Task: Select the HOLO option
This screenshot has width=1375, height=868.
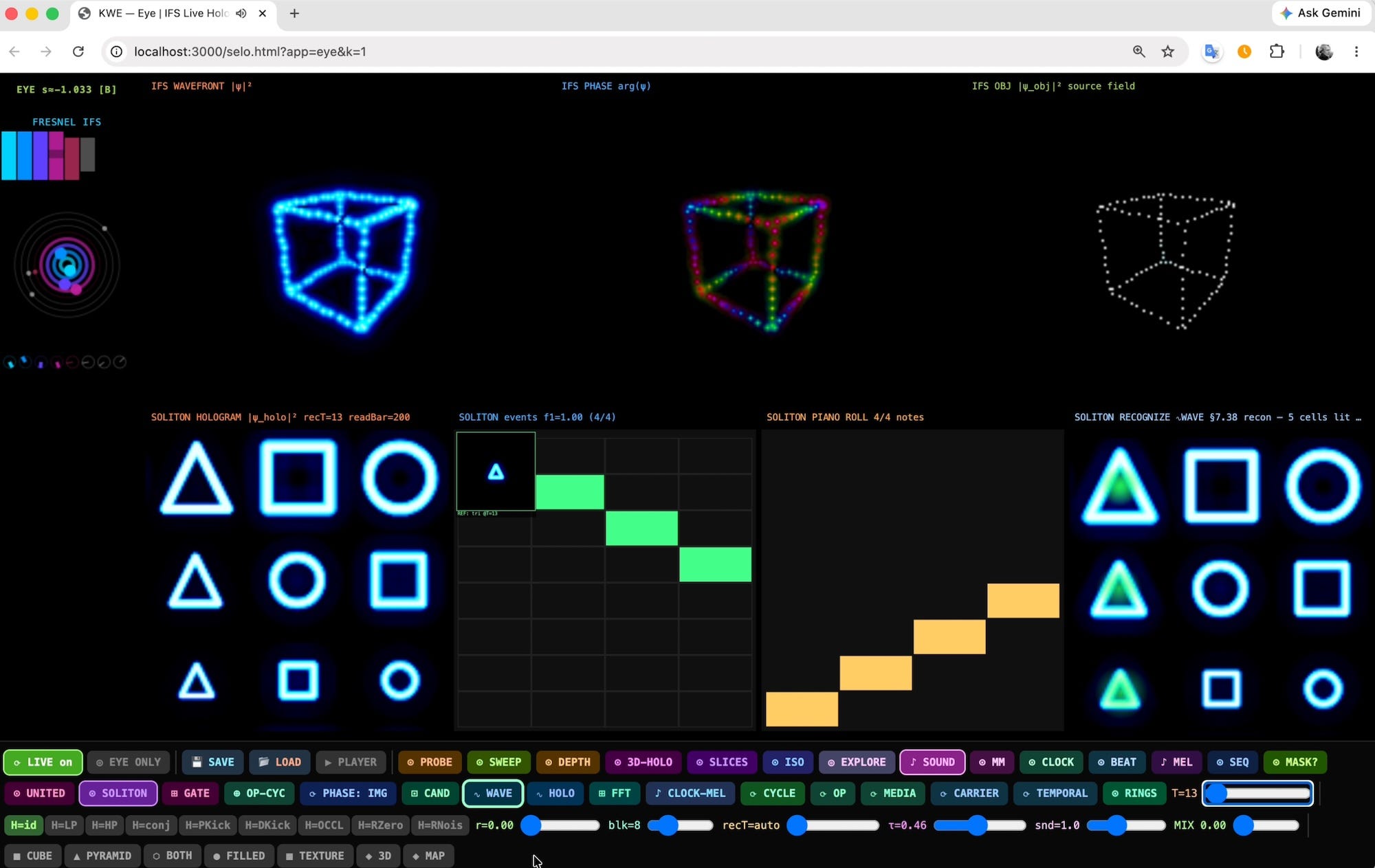Action: (x=555, y=793)
